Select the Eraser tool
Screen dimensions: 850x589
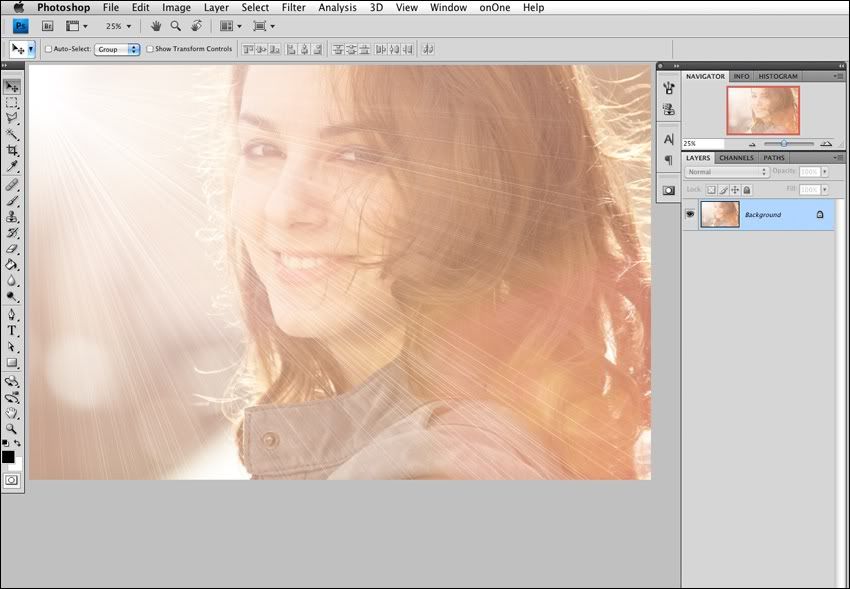tap(12, 249)
